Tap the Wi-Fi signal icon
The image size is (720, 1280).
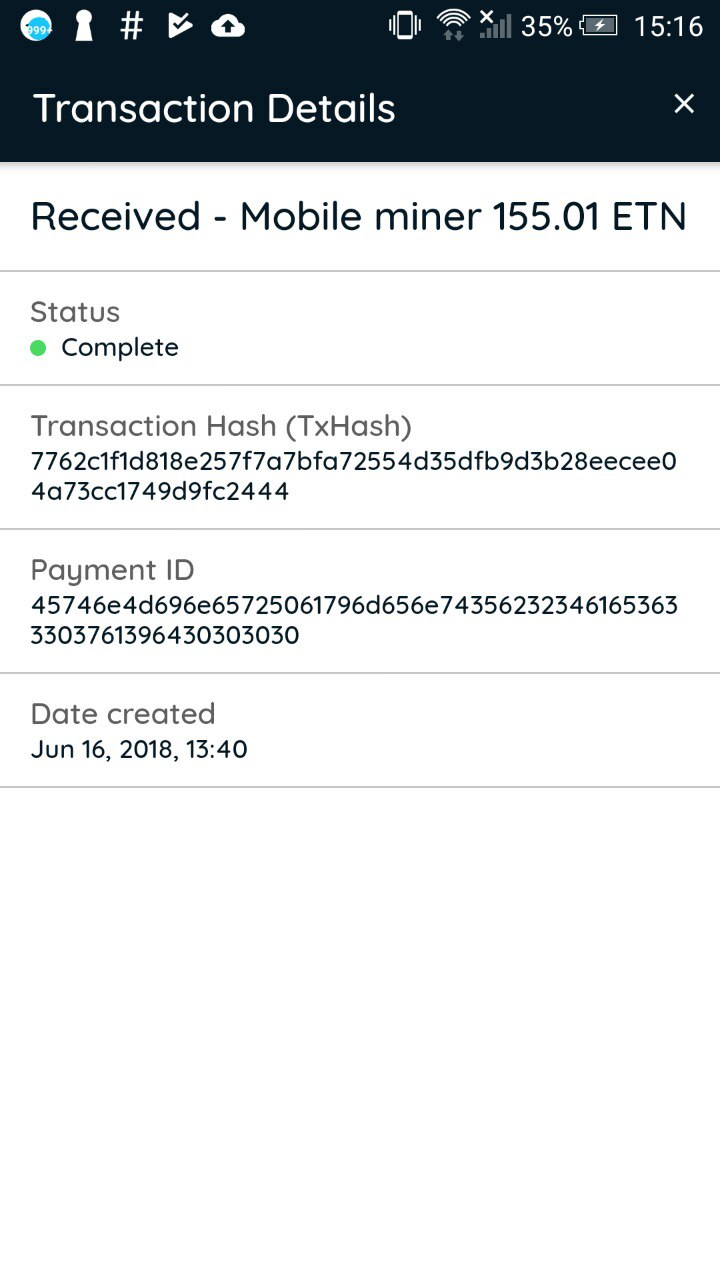(453, 24)
